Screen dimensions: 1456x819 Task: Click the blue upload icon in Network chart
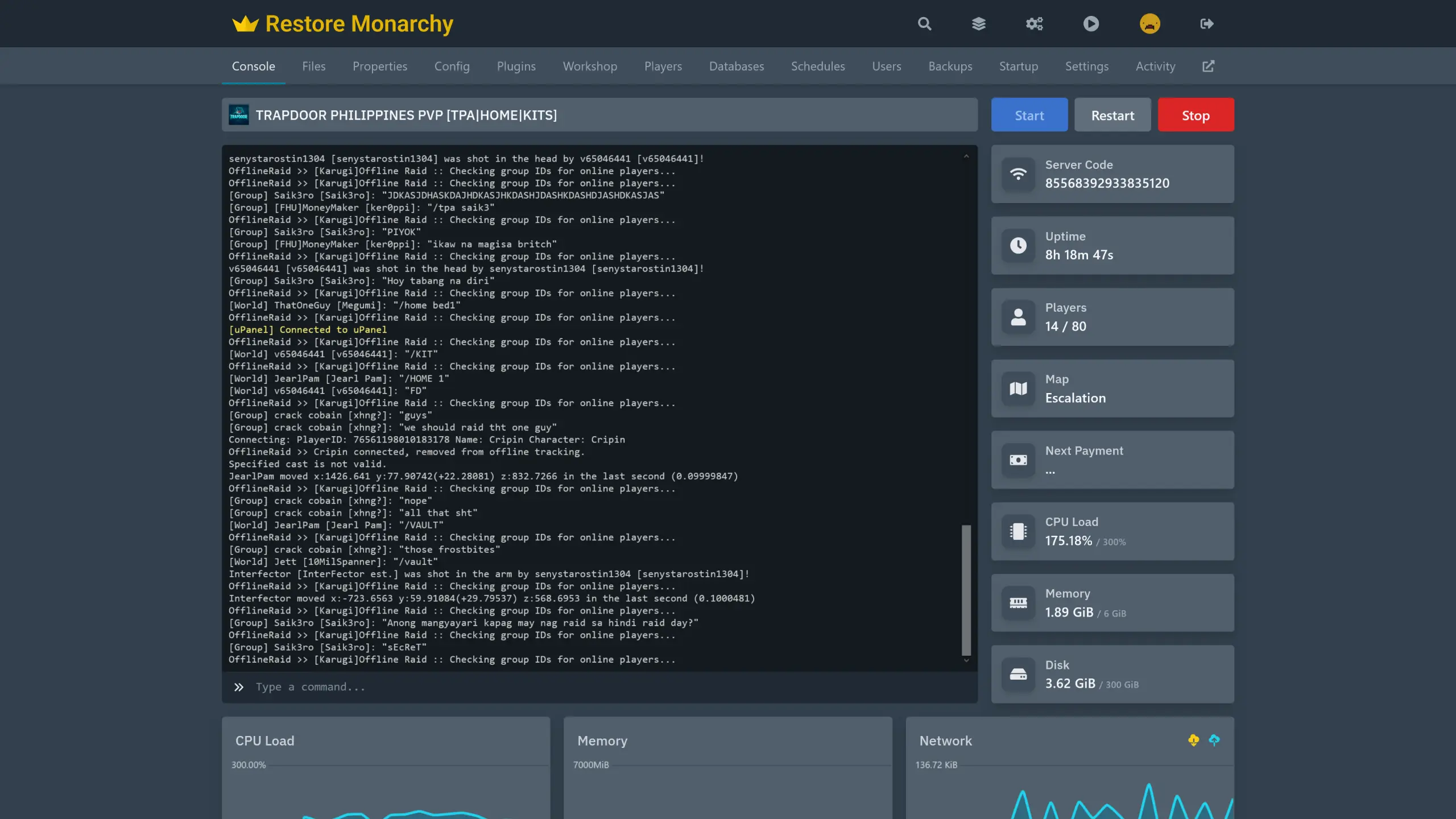tap(1214, 740)
